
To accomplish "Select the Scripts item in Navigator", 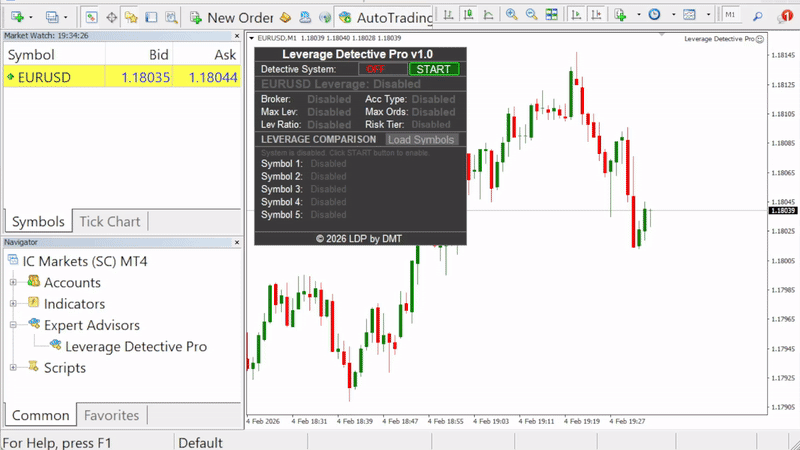I will 65,368.
